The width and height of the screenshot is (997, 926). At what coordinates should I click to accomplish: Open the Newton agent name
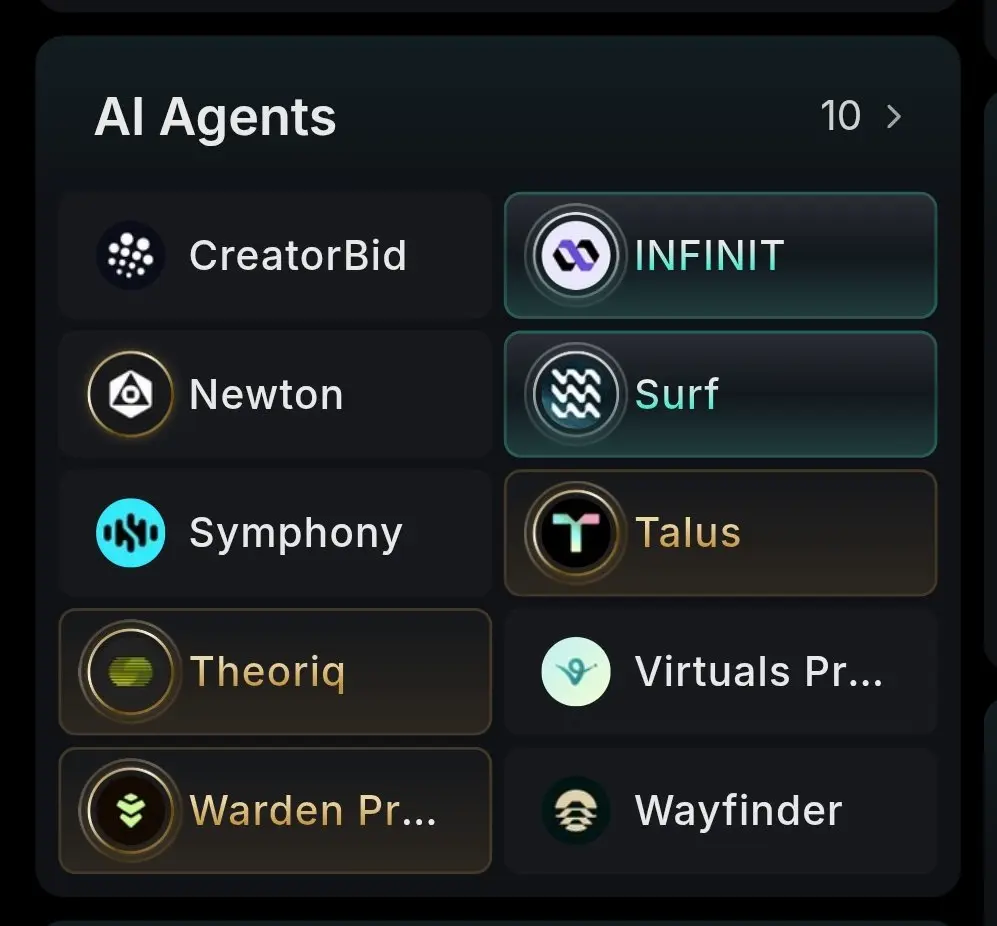[266, 394]
